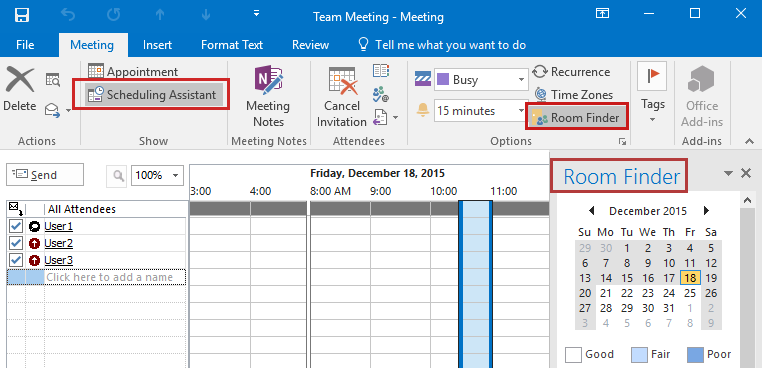
Task: Toggle the Room Finder pane button
Action: click(x=576, y=118)
